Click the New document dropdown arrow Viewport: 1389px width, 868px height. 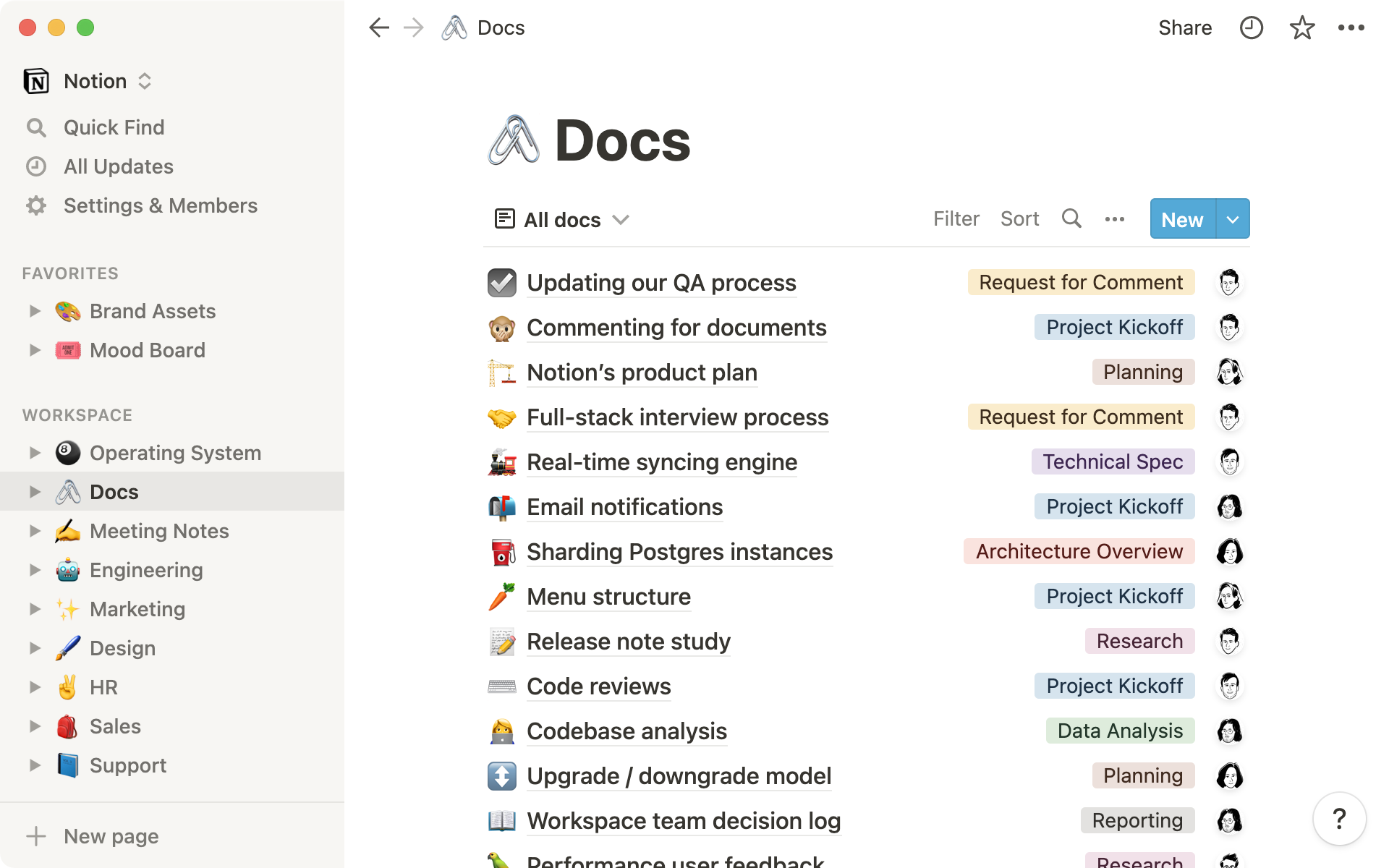click(1231, 219)
